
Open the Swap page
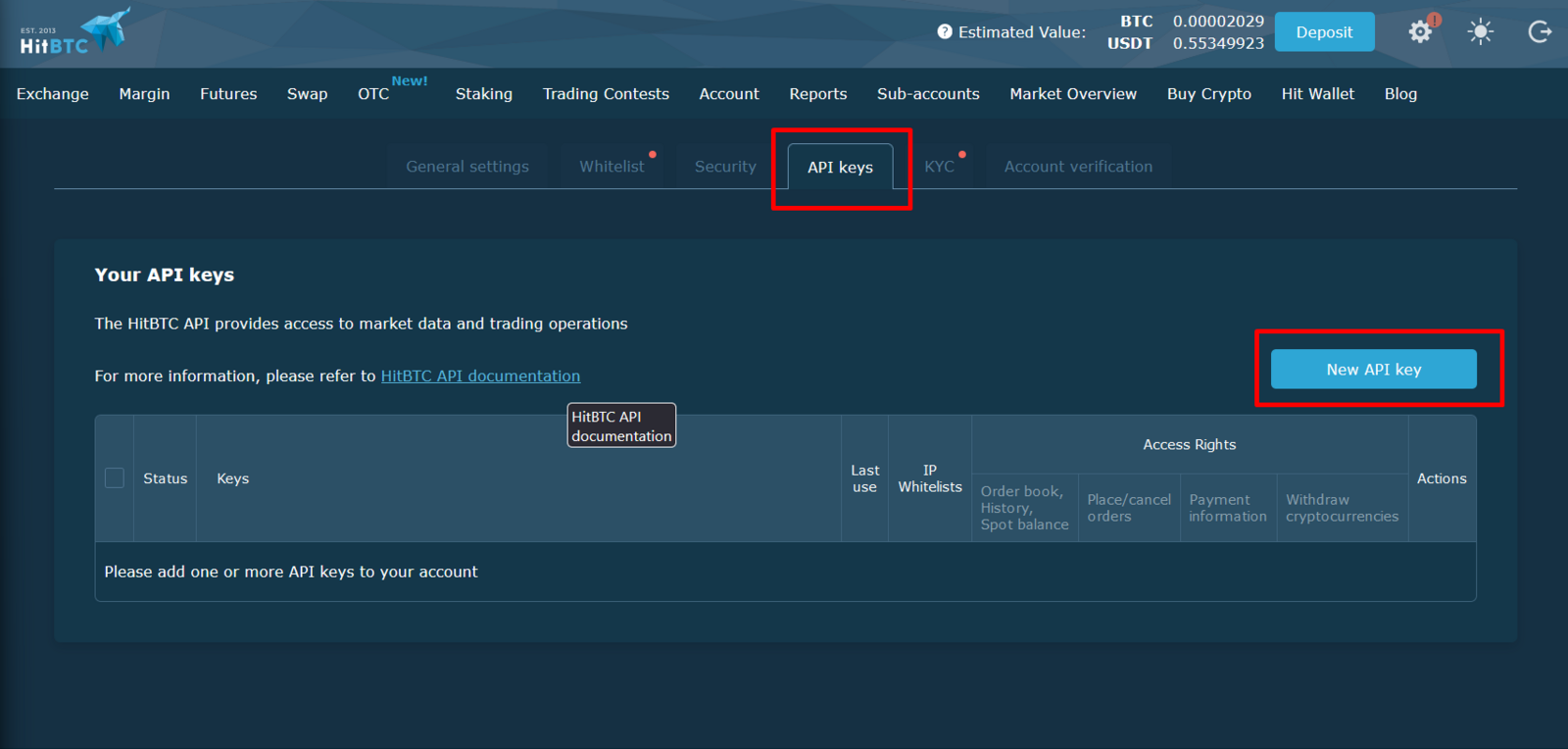307,94
